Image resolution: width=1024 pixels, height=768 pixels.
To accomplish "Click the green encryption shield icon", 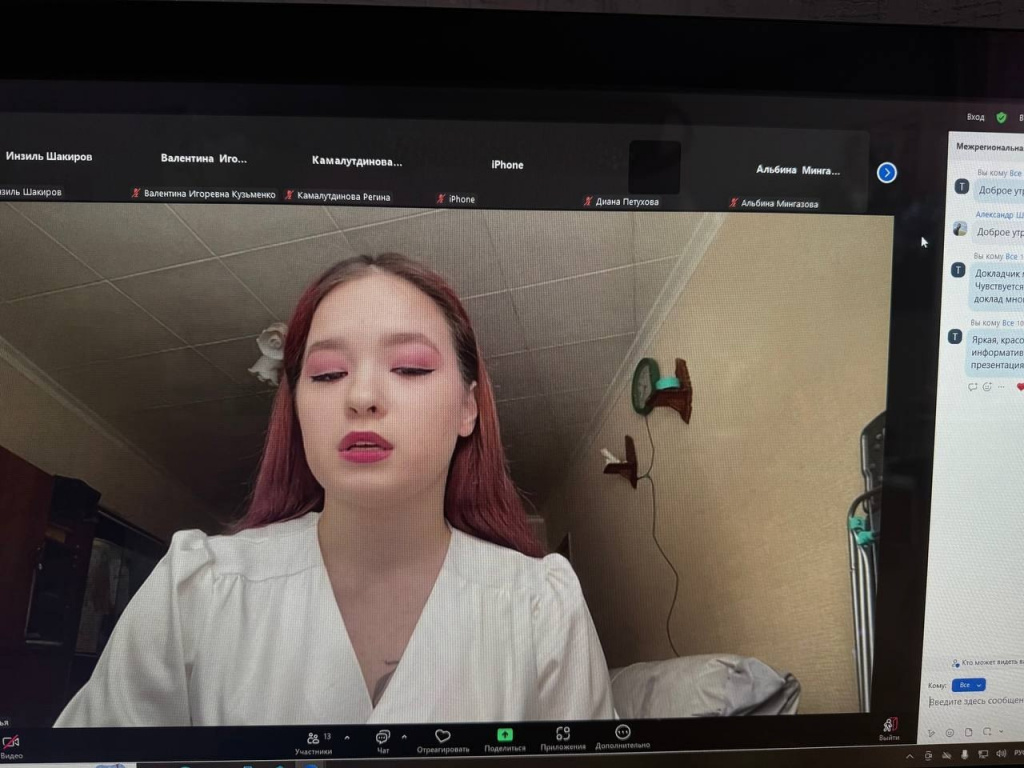I will pos(1001,118).
